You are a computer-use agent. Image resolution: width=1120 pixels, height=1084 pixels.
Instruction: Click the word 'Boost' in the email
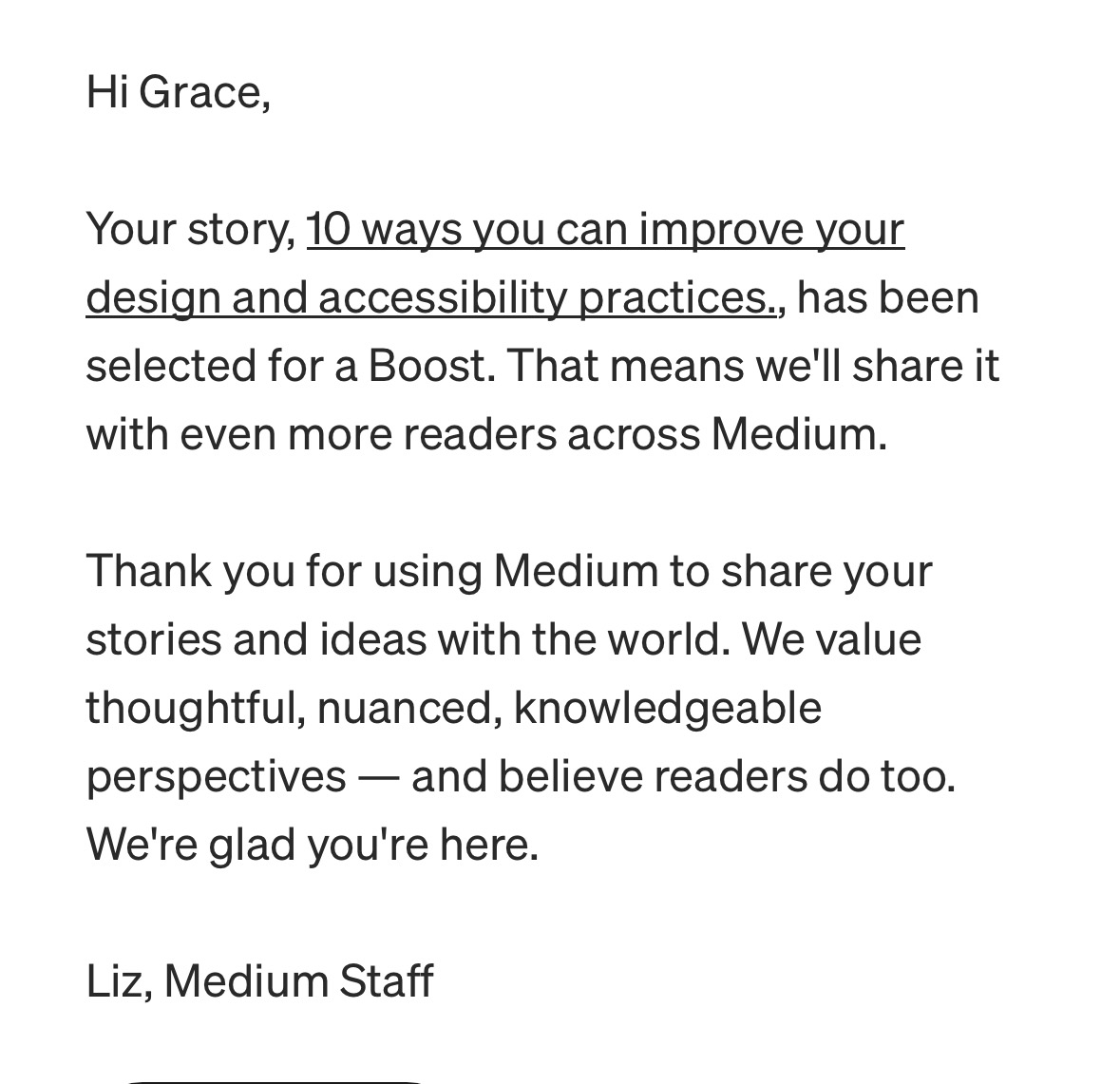tap(427, 367)
